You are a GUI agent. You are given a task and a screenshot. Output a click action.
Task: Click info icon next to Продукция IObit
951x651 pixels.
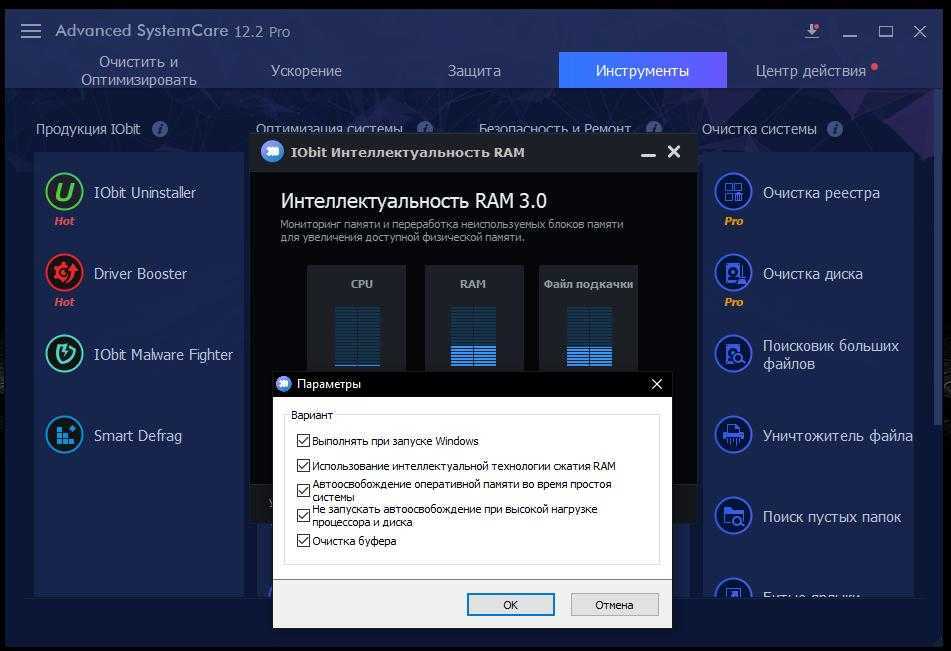tap(160, 129)
